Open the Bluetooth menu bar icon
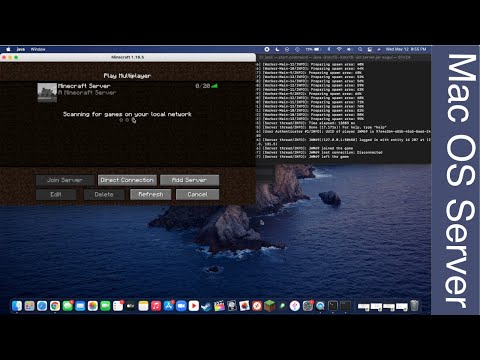The width and height of the screenshot is (480, 360). pyautogui.click(x=329, y=49)
